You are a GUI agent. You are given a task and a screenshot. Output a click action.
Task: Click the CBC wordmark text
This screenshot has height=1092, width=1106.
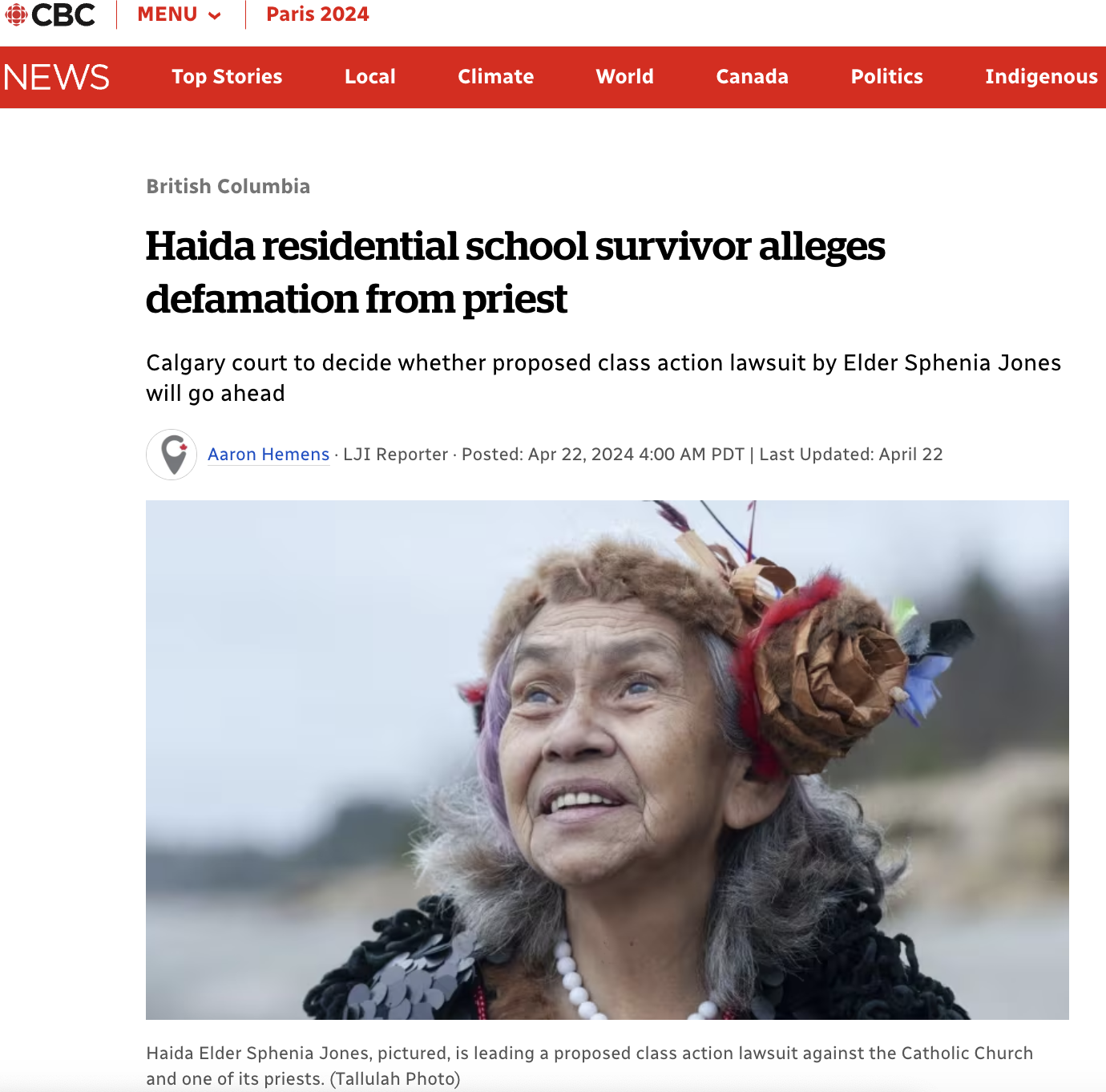point(63,14)
